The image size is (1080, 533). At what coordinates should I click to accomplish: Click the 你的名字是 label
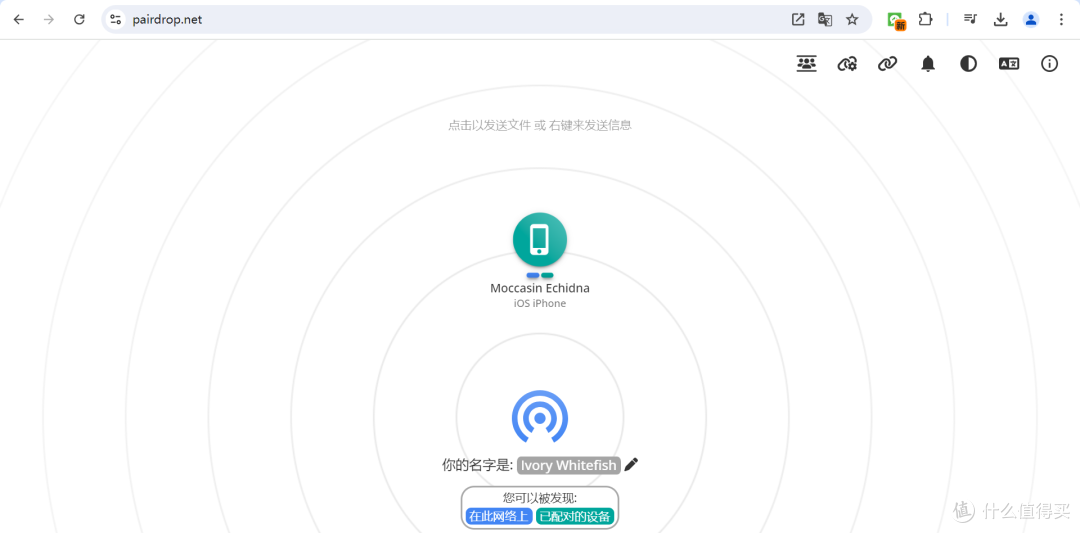(477, 465)
